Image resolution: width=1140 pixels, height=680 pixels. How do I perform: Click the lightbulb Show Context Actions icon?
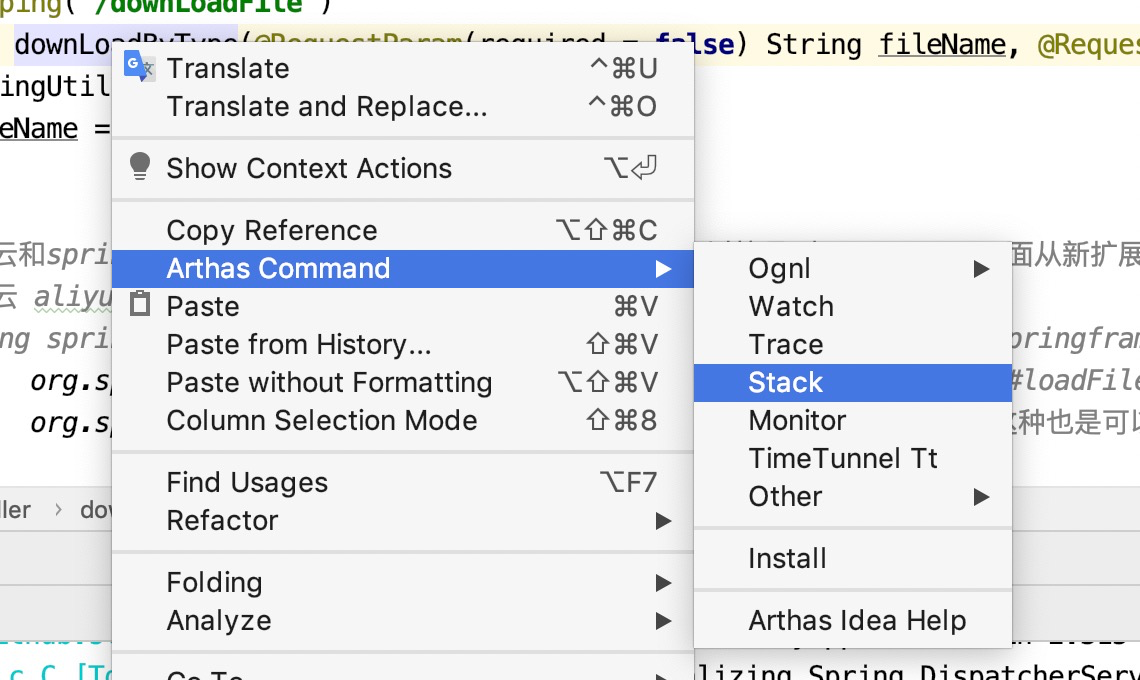[140, 167]
